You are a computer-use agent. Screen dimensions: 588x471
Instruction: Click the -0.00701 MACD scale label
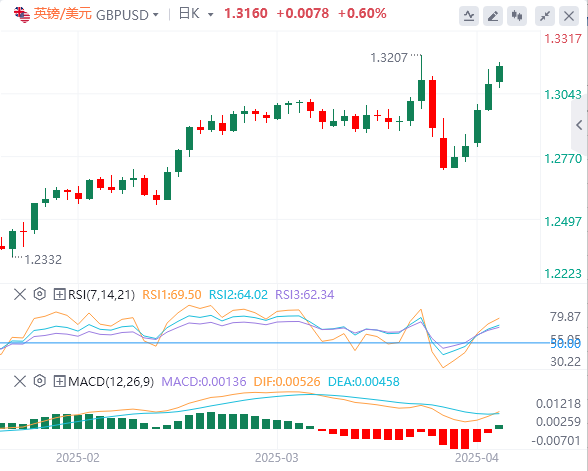[556, 441]
